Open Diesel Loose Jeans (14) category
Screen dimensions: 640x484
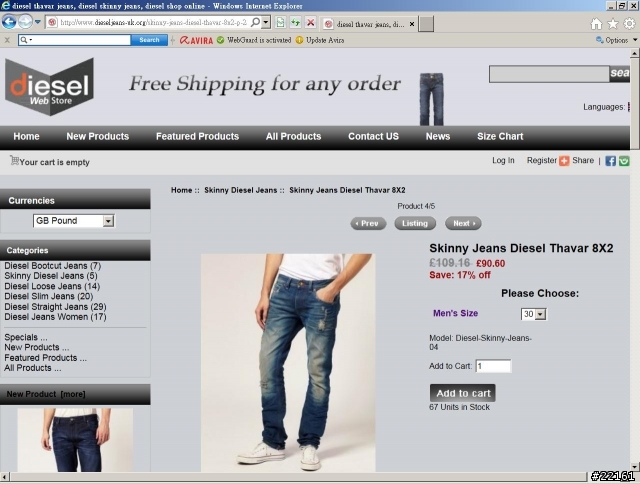[x=52, y=286]
